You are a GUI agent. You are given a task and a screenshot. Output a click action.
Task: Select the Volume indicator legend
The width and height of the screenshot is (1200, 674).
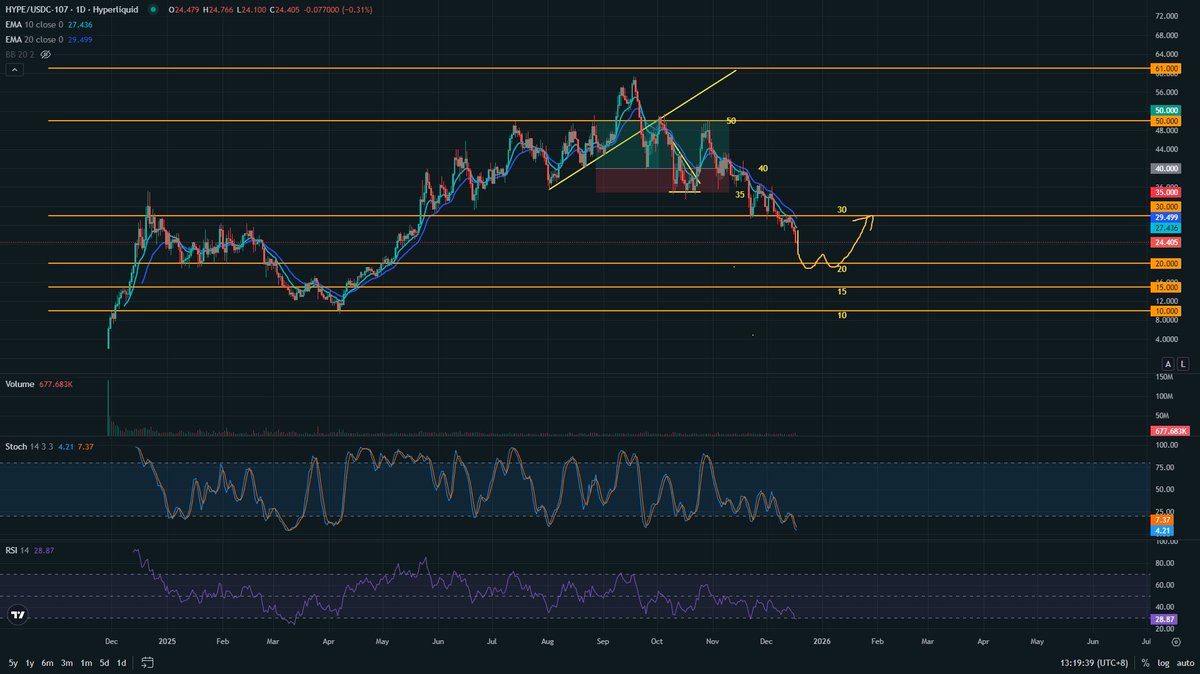point(21,385)
